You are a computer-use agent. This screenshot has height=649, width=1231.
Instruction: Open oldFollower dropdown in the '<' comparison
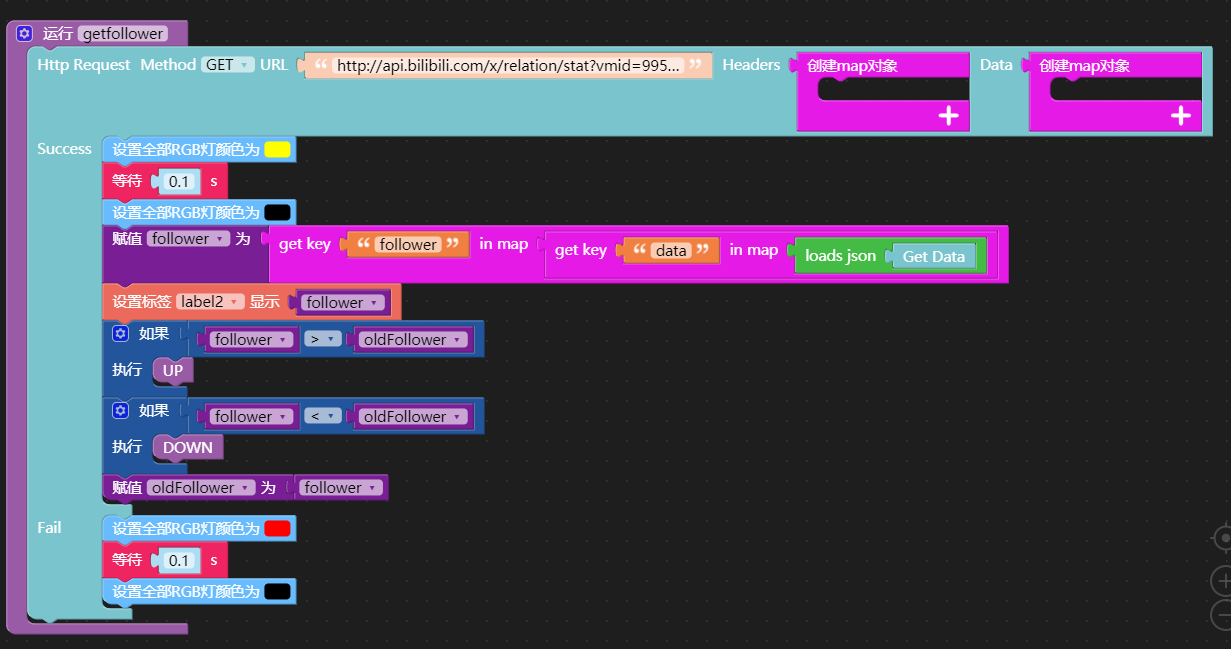pyautogui.click(x=412, y=416)
